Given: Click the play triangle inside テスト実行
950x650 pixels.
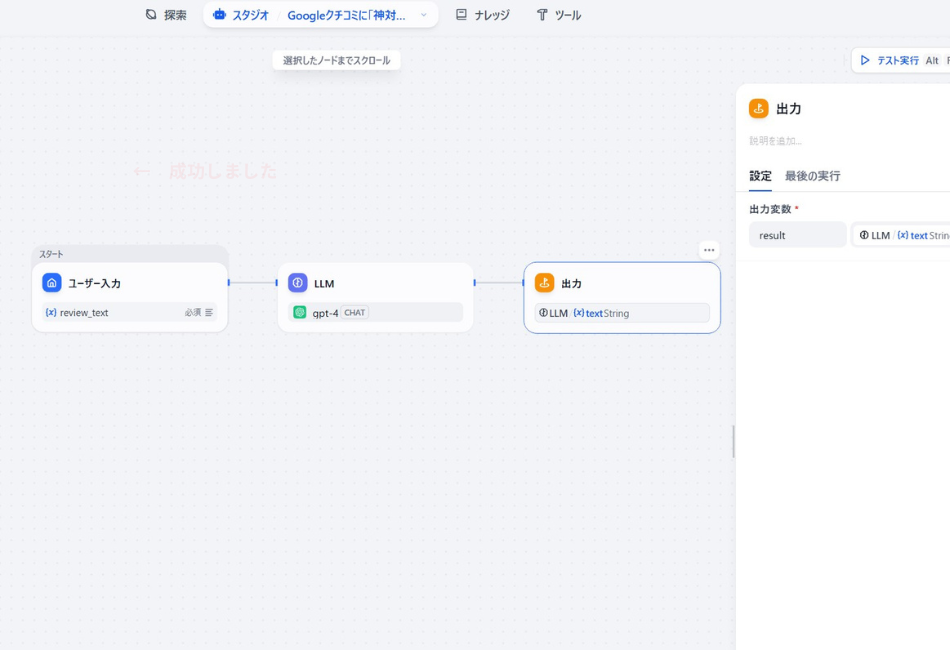Looking at the screenshot, I should 864,60.
